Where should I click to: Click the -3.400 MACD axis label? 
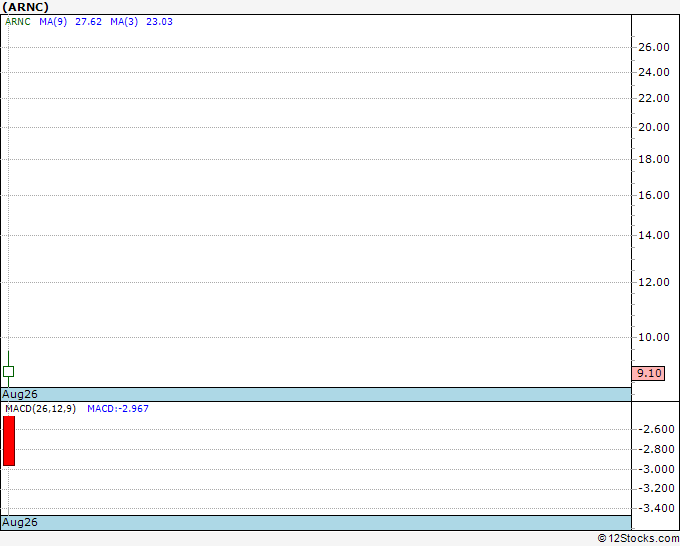coord(656,508)
